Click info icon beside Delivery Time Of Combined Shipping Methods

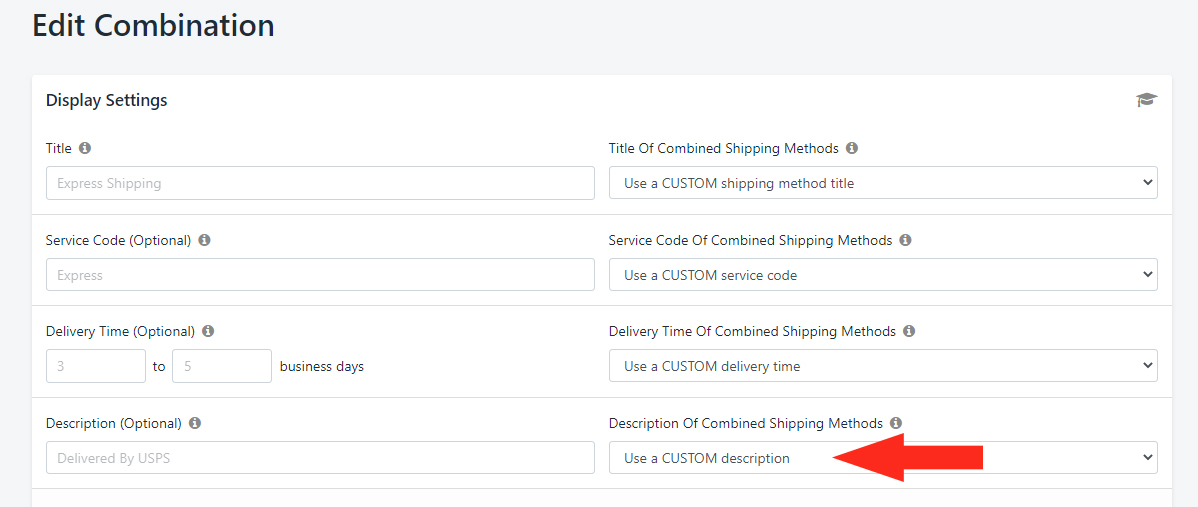[908, 331]
